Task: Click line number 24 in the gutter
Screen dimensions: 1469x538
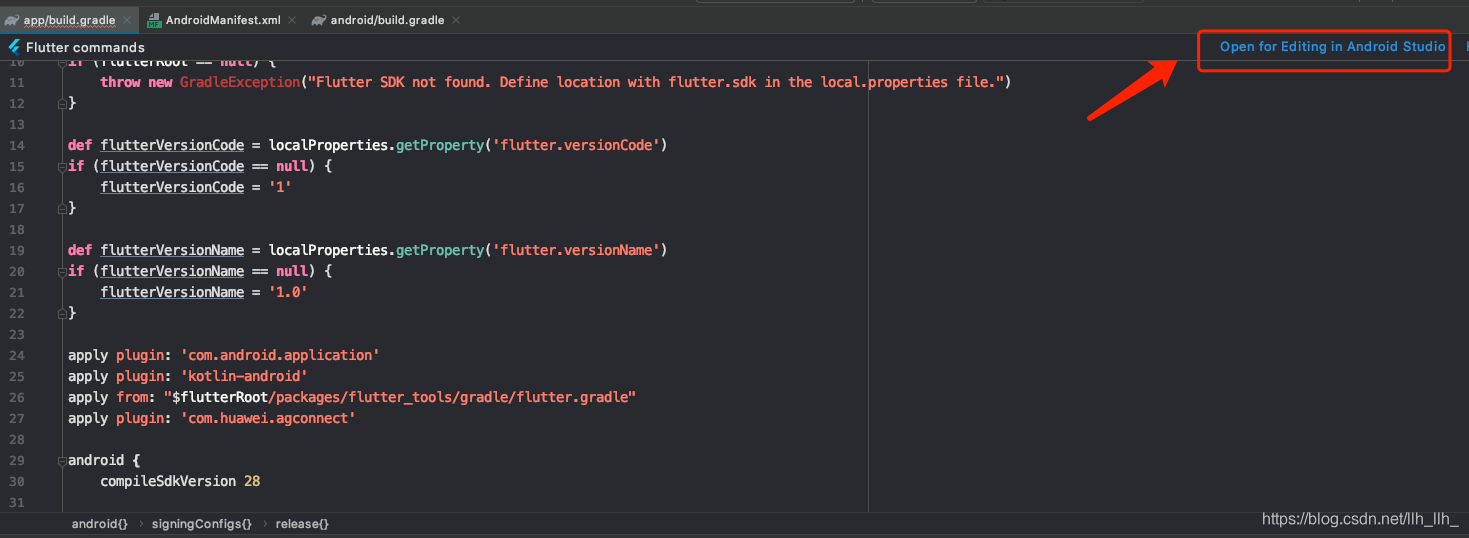Action: 16,355
